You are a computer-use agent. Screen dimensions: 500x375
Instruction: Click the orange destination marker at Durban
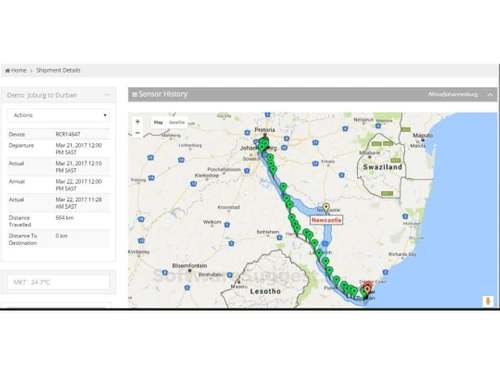(x=367, y=290)
